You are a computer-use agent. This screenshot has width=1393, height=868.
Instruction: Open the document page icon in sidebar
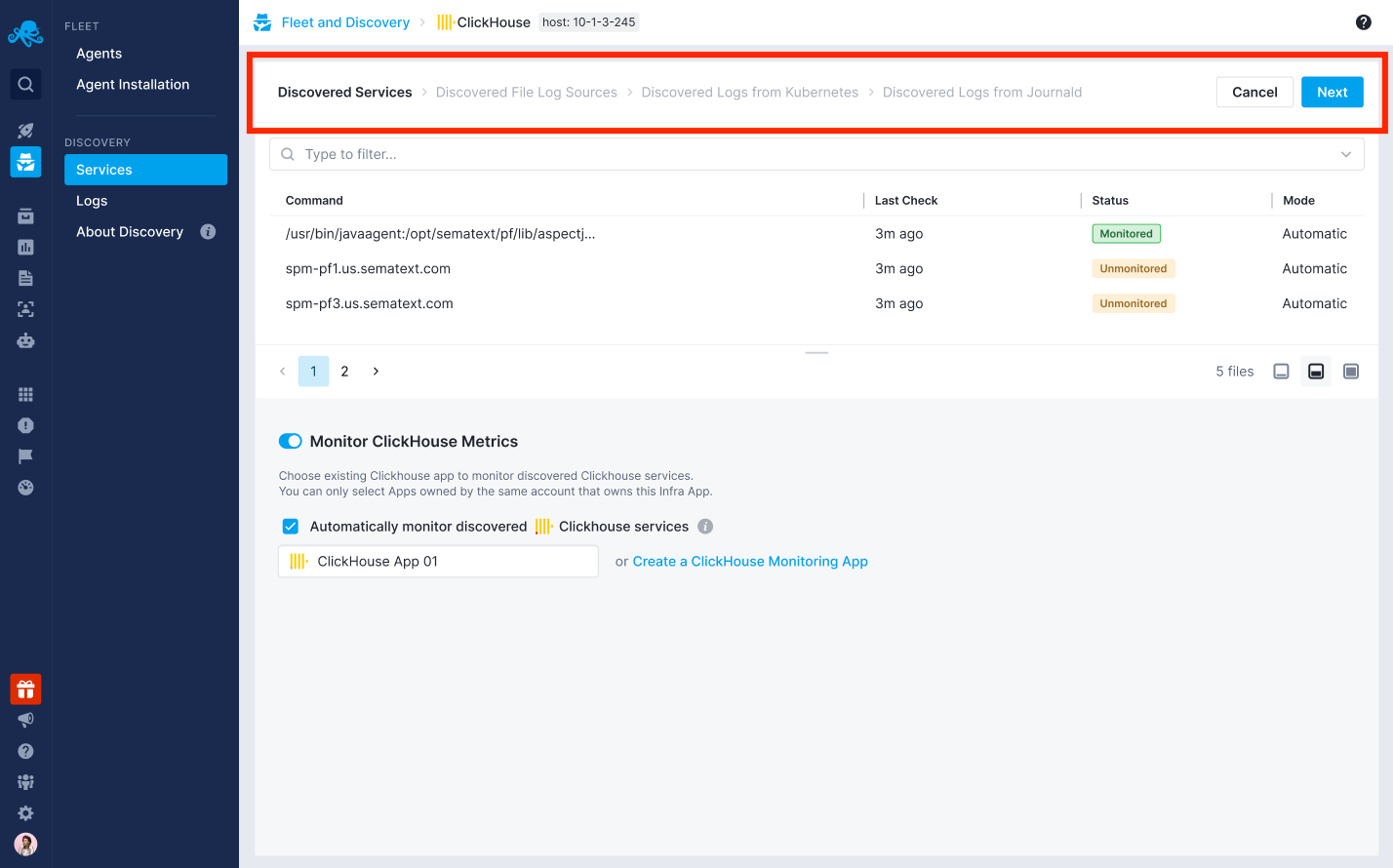pos(26,279)
